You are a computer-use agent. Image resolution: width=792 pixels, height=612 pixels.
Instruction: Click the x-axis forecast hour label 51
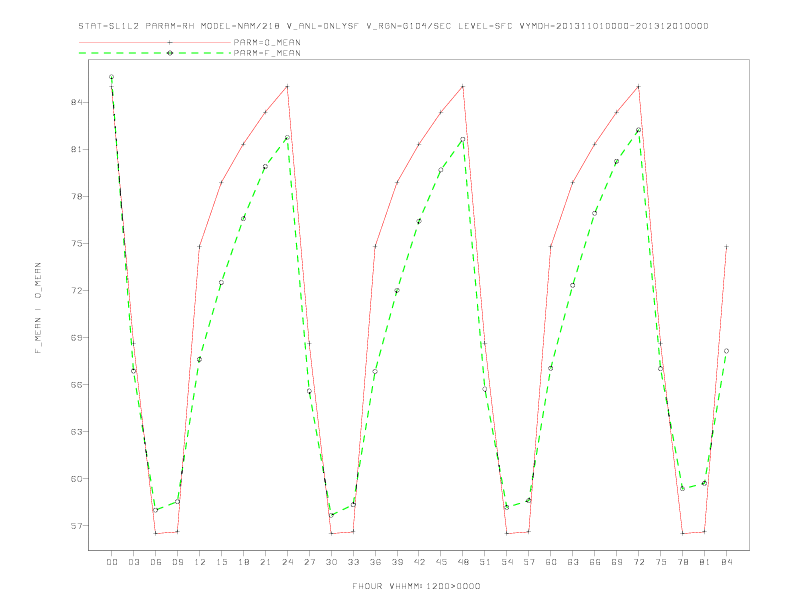click(485, 562)
